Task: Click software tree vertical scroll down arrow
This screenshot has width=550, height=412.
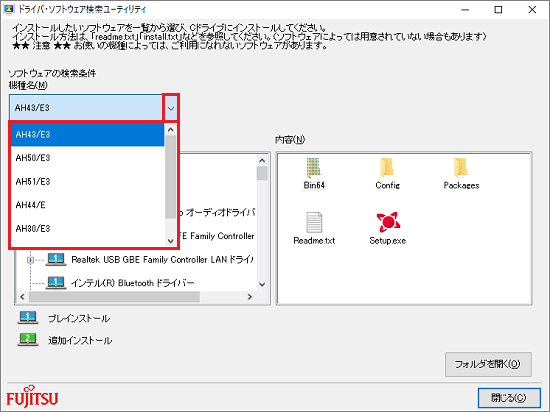Action: 262,284
